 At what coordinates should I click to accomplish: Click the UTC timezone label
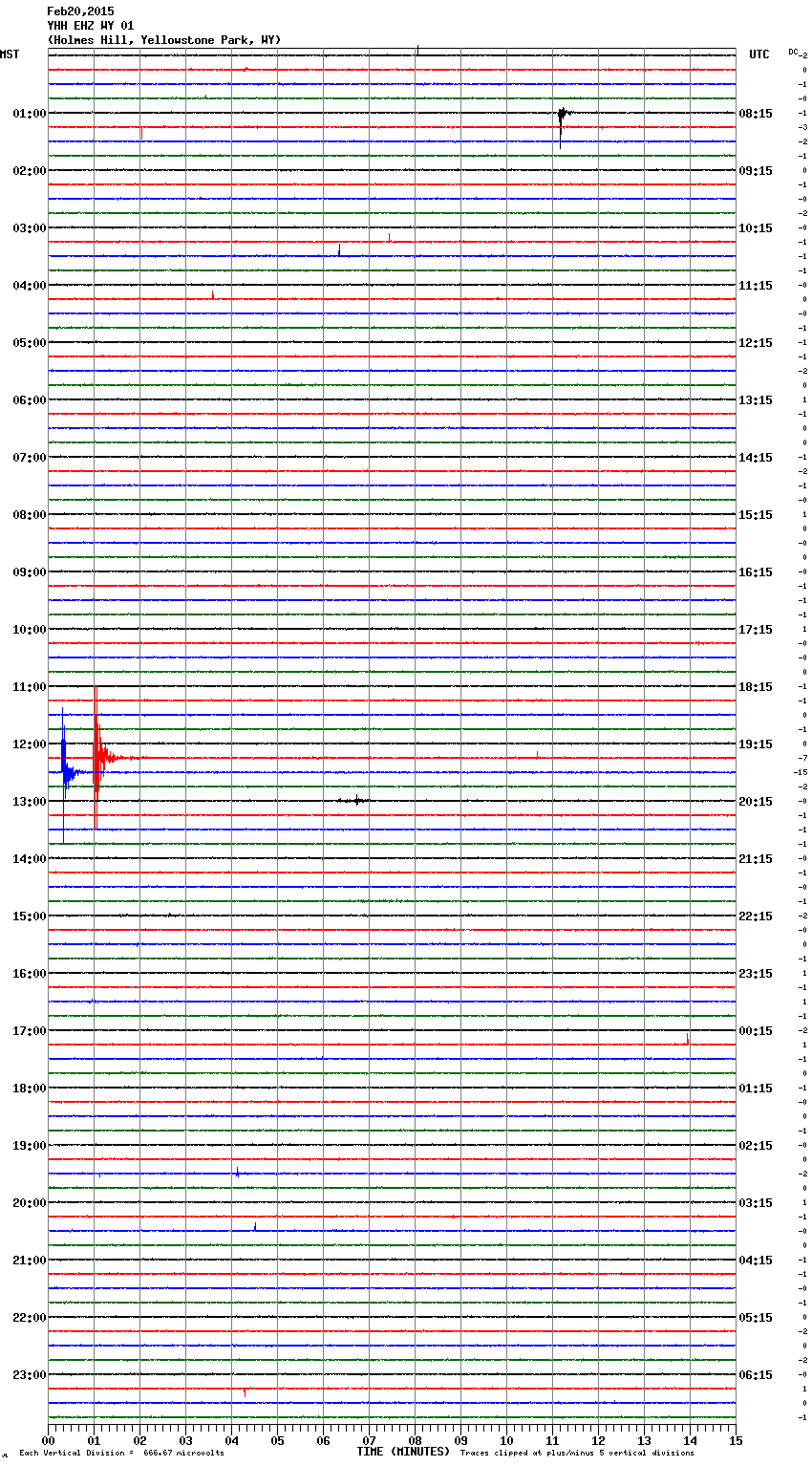point(759,54)
